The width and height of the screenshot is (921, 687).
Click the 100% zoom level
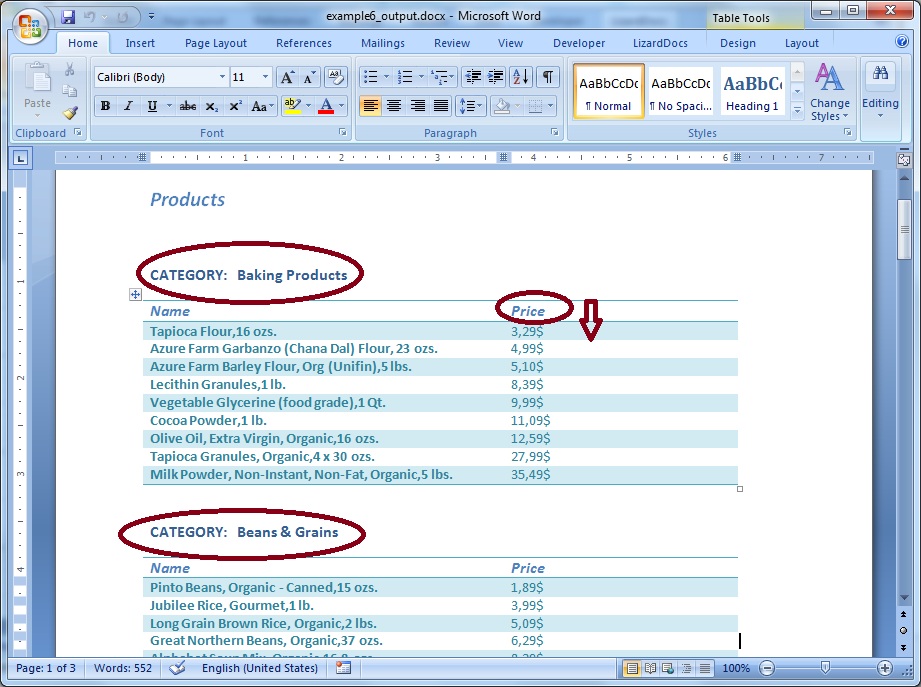735,668
